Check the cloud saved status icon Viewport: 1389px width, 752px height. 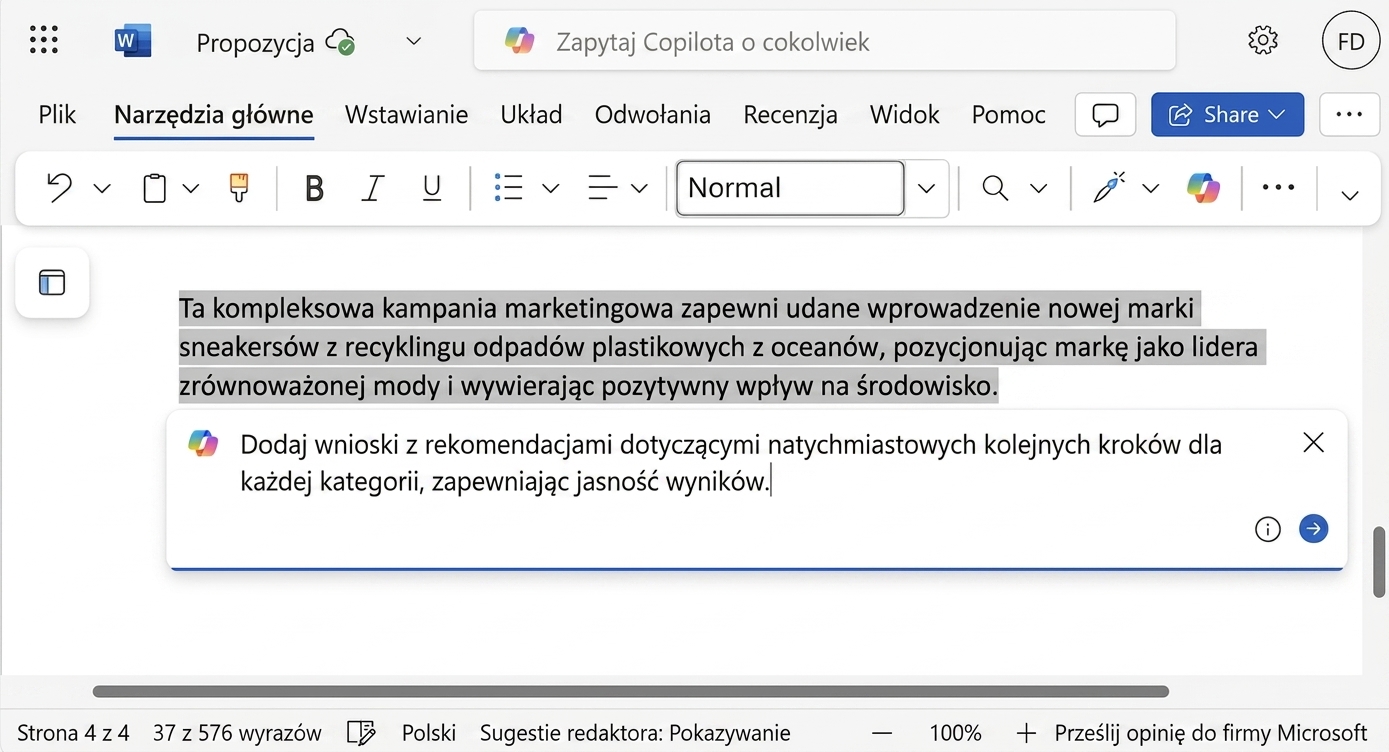point(342,42)
